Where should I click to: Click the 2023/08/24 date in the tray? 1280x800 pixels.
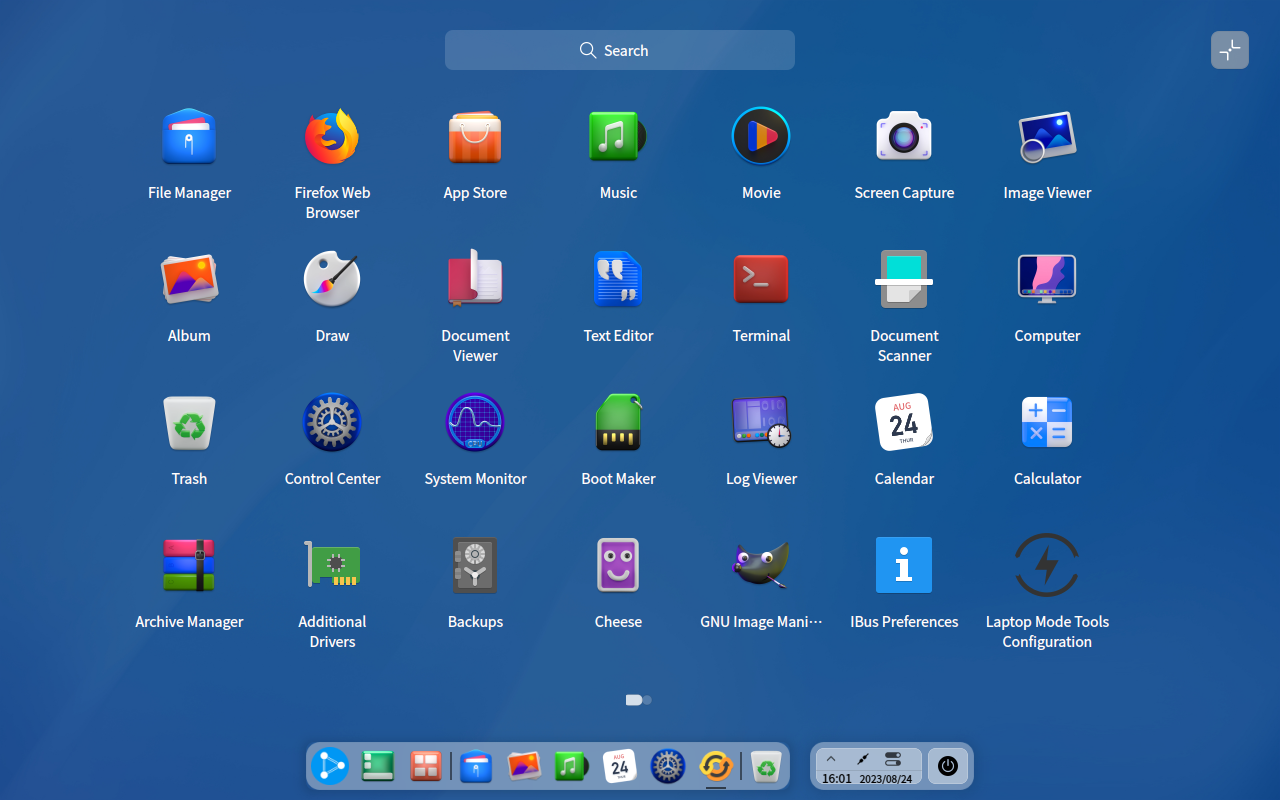(x=886, y=778)
